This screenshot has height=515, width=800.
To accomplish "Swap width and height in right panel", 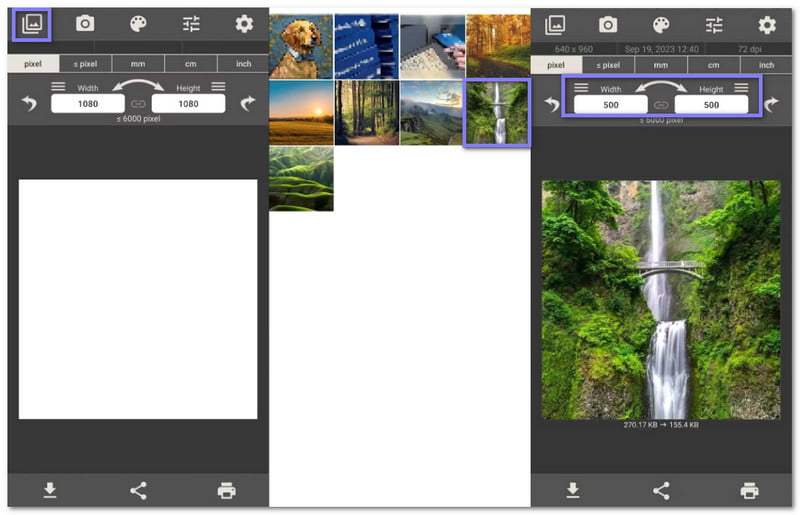I will pyautogui.click(x=661, y=86).
